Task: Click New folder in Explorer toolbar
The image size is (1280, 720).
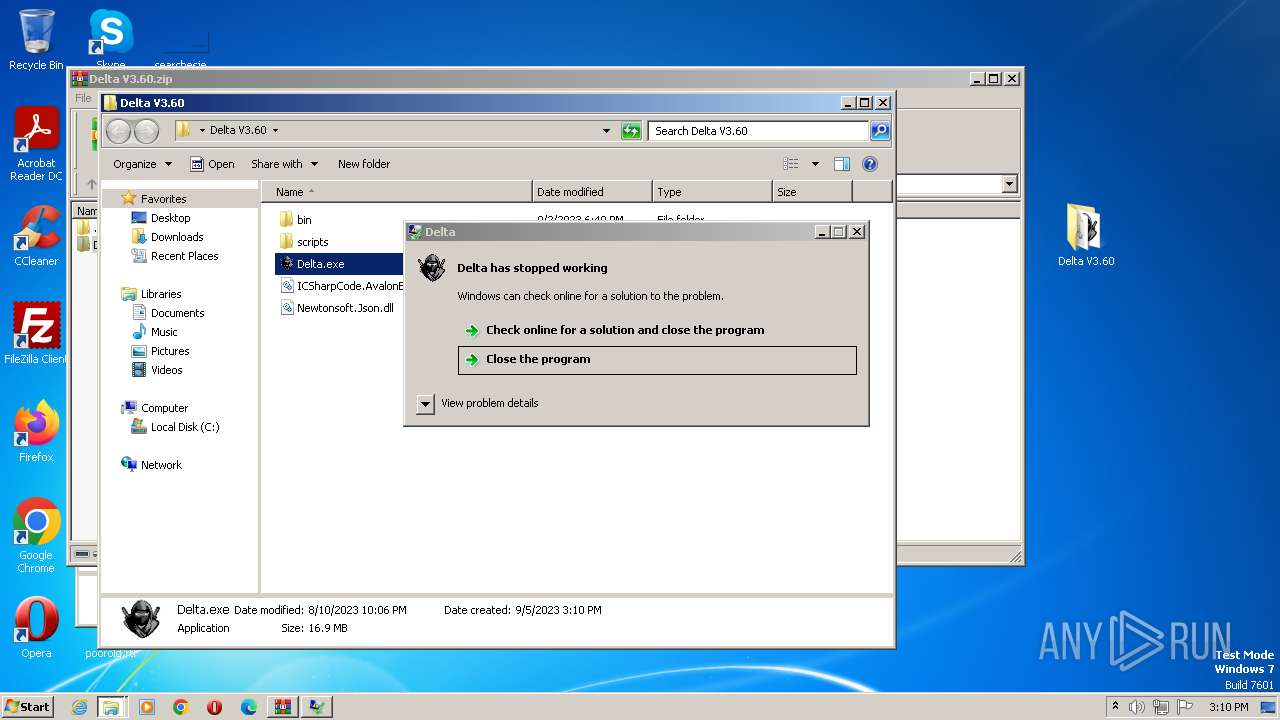Action: [364, 164]
